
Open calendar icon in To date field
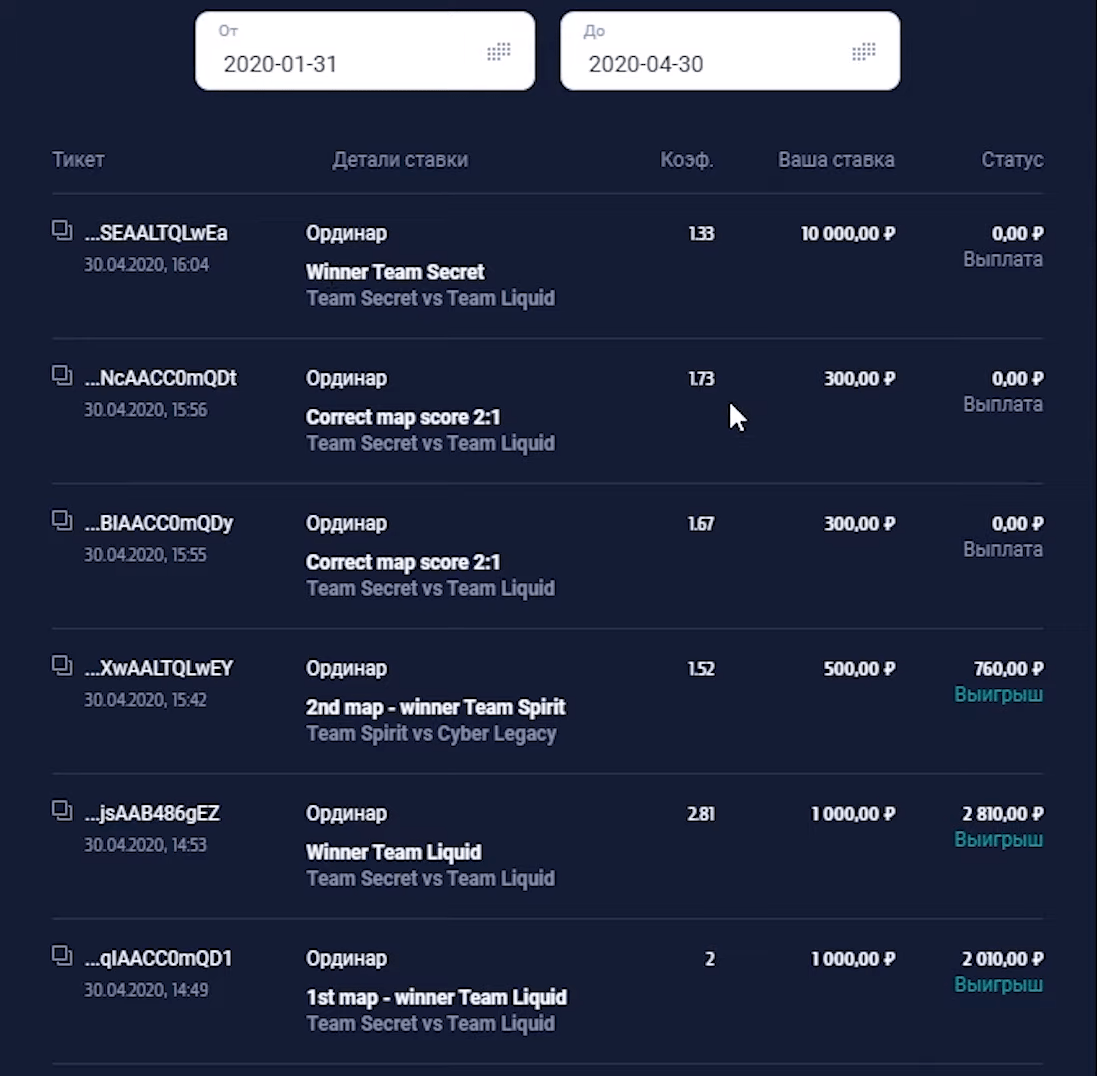864,51
